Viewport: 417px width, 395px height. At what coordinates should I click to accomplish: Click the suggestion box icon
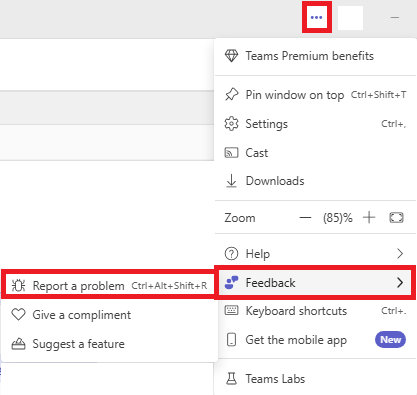coord(18,344)
